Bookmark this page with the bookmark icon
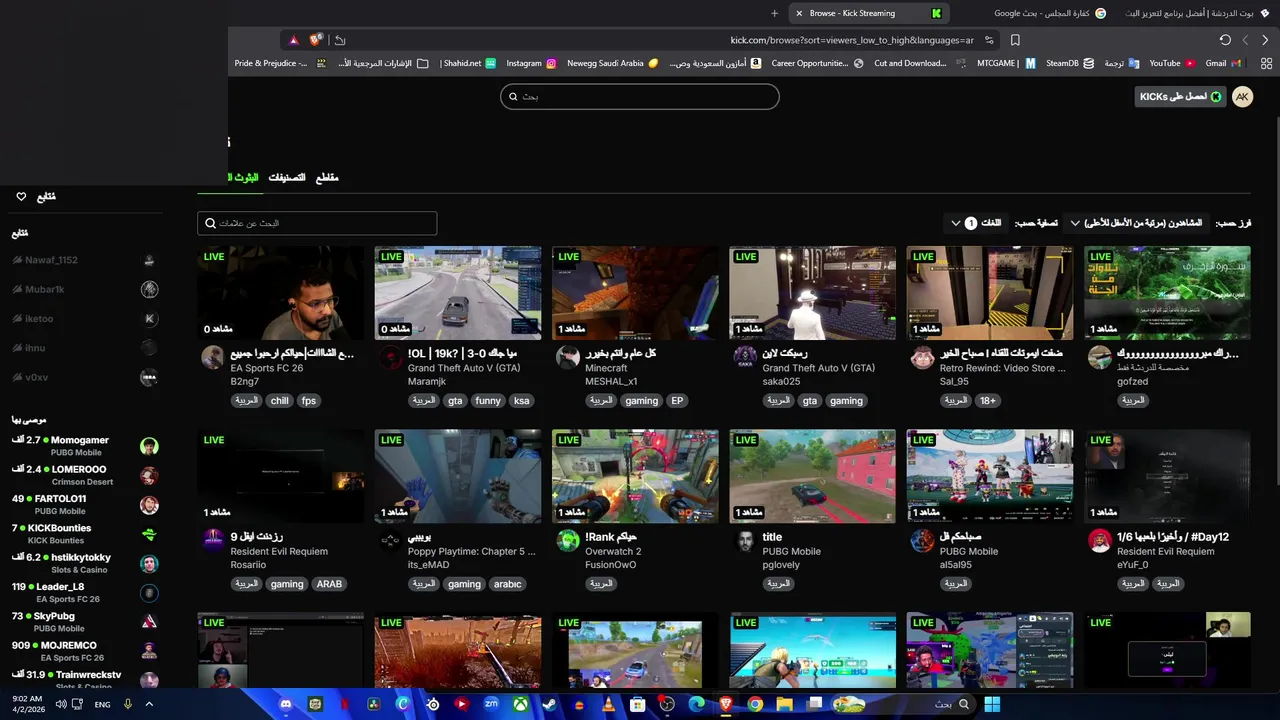 (x=1015, y=40)
